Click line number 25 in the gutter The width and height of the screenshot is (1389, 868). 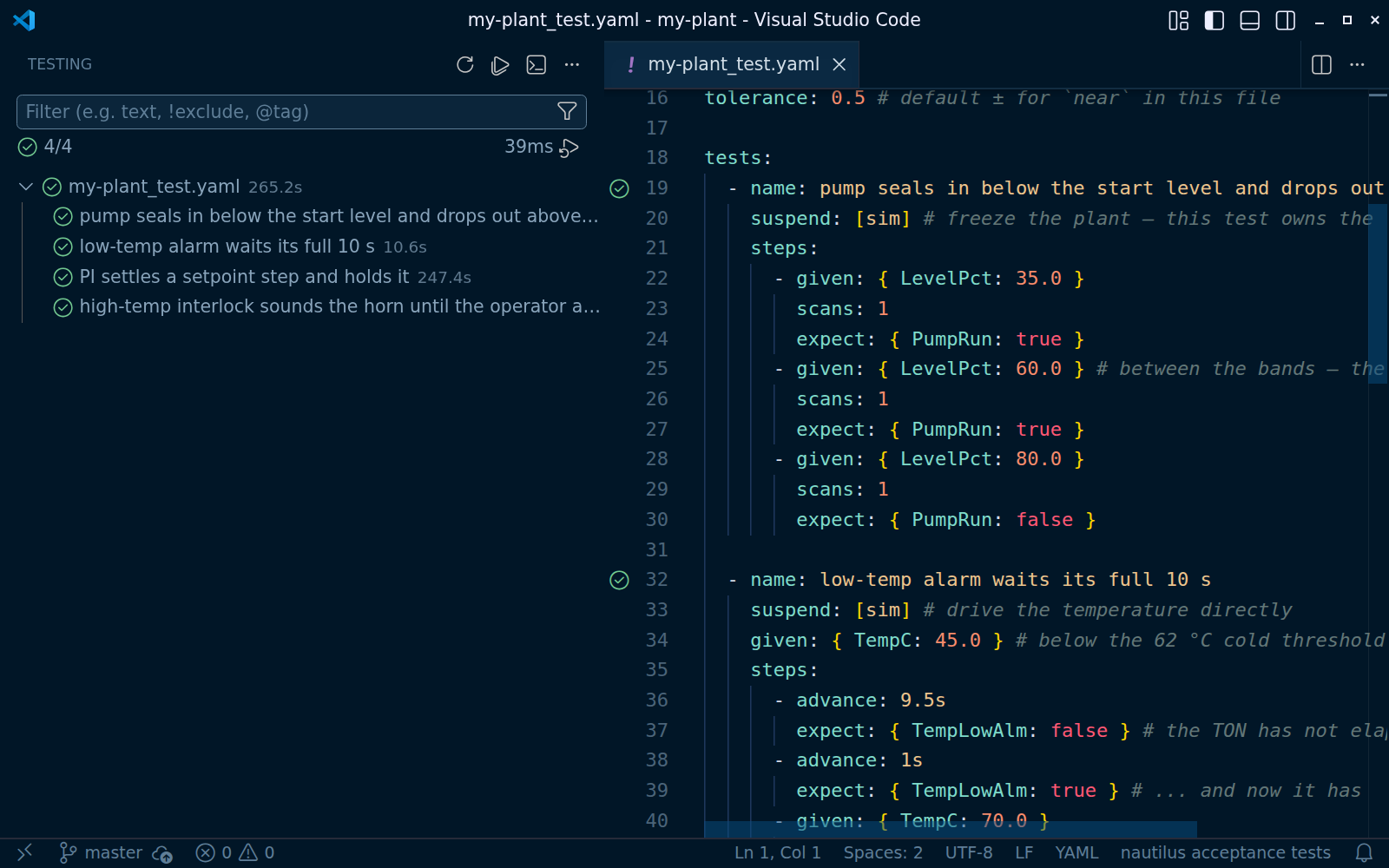(657, 369)
